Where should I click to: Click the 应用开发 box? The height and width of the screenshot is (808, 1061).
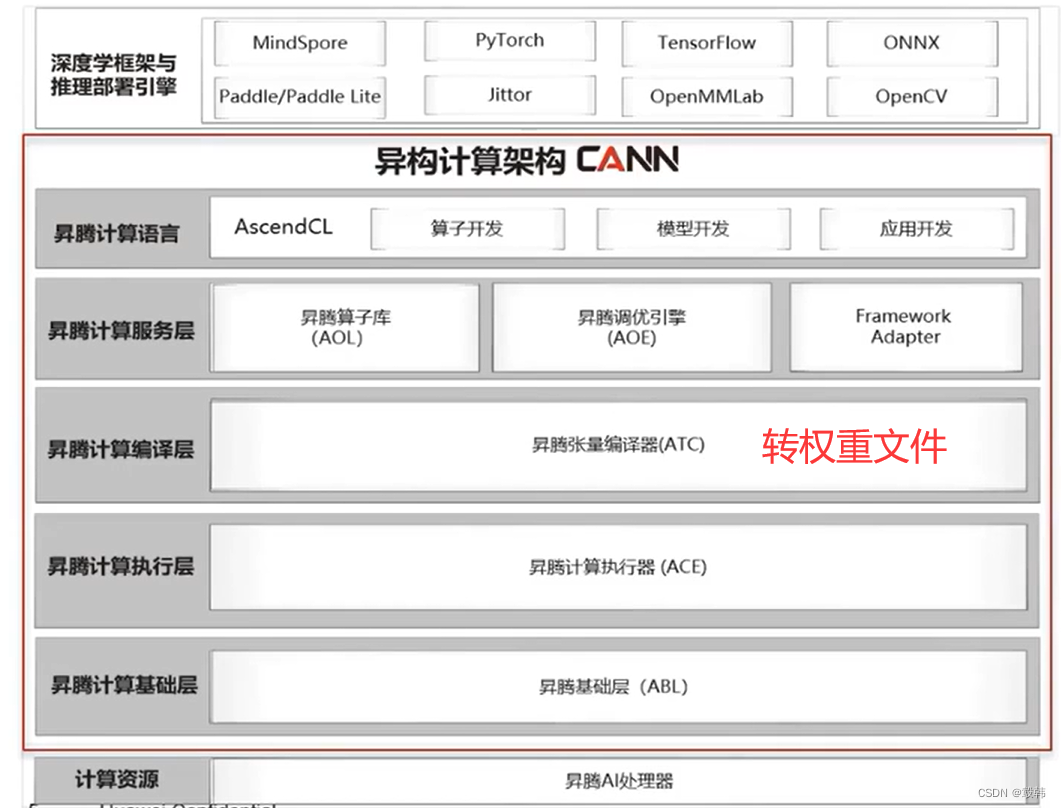coord(916,229)
